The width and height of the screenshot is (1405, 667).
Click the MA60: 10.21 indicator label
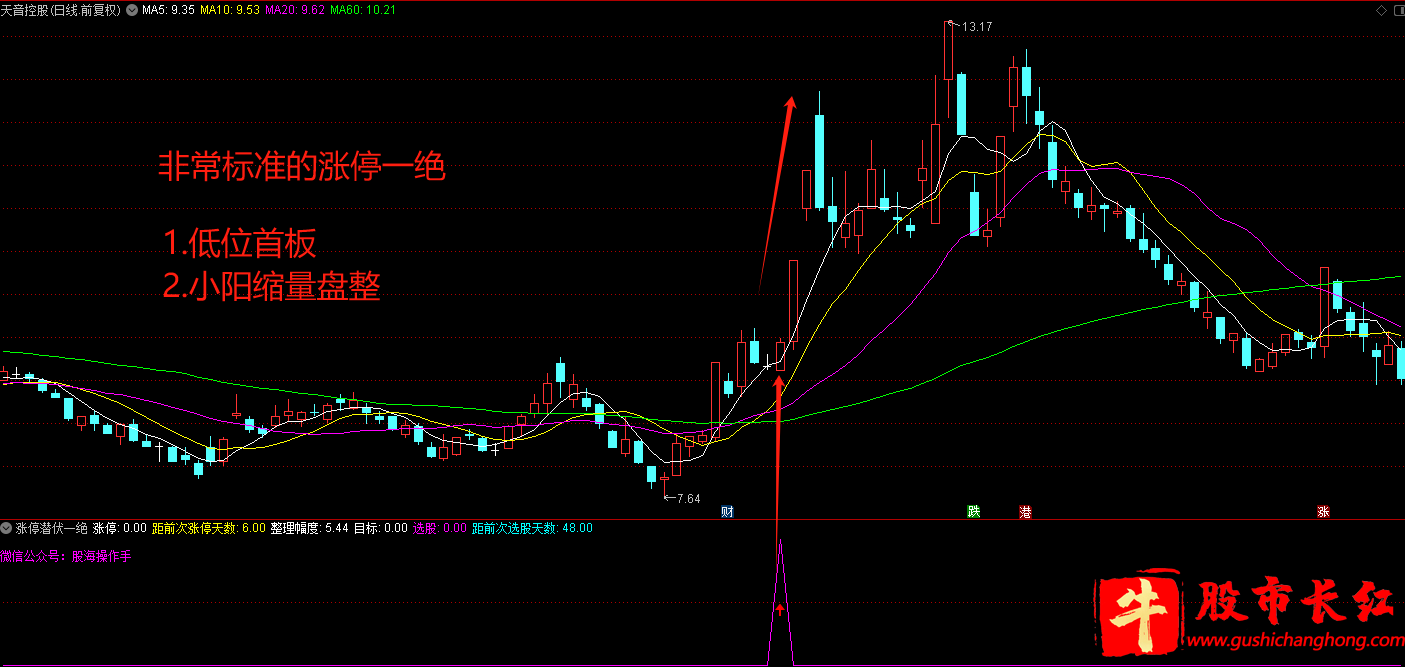tap(363, 10)
